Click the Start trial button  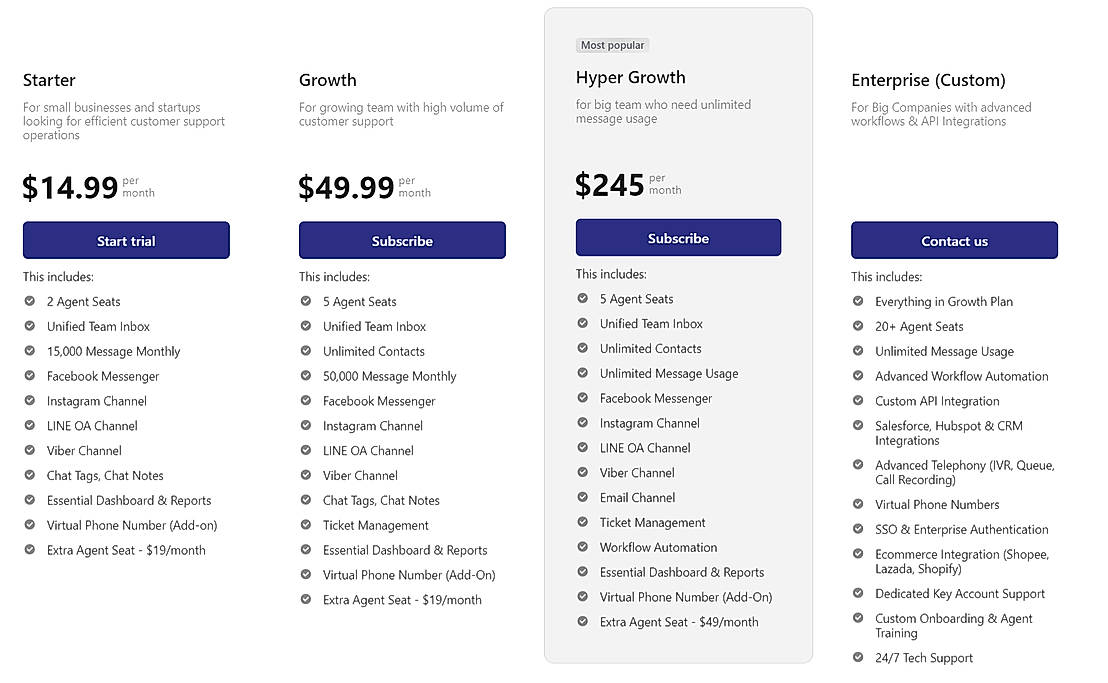pos(126,241)
